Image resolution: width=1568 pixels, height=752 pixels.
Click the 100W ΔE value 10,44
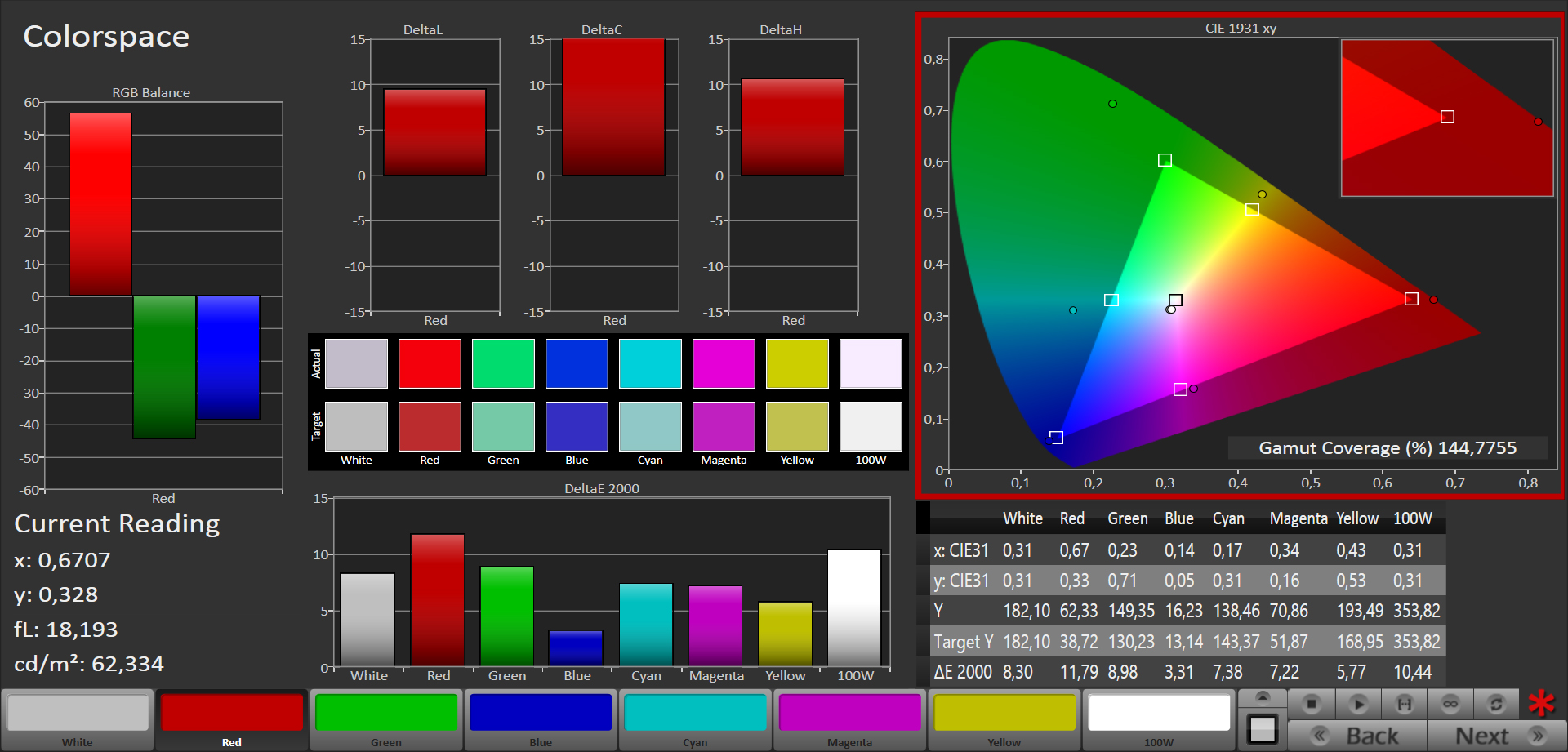[x=1412, y=672]
